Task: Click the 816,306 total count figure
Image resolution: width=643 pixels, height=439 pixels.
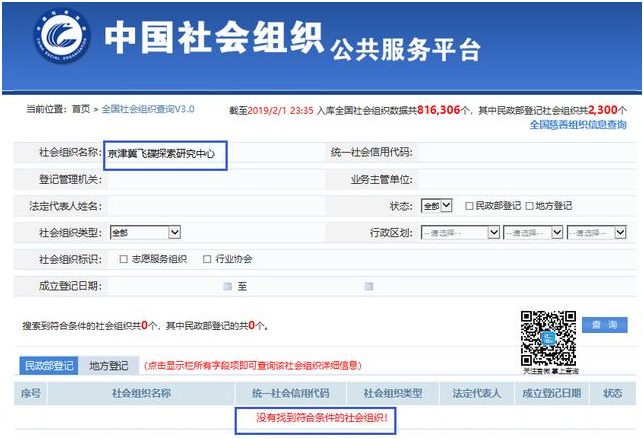Action: pyautogui.click(x=438, y=110)
